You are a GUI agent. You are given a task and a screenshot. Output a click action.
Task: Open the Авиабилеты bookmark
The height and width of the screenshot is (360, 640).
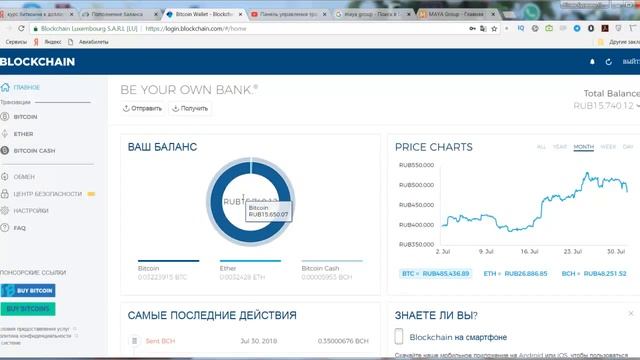89,42
